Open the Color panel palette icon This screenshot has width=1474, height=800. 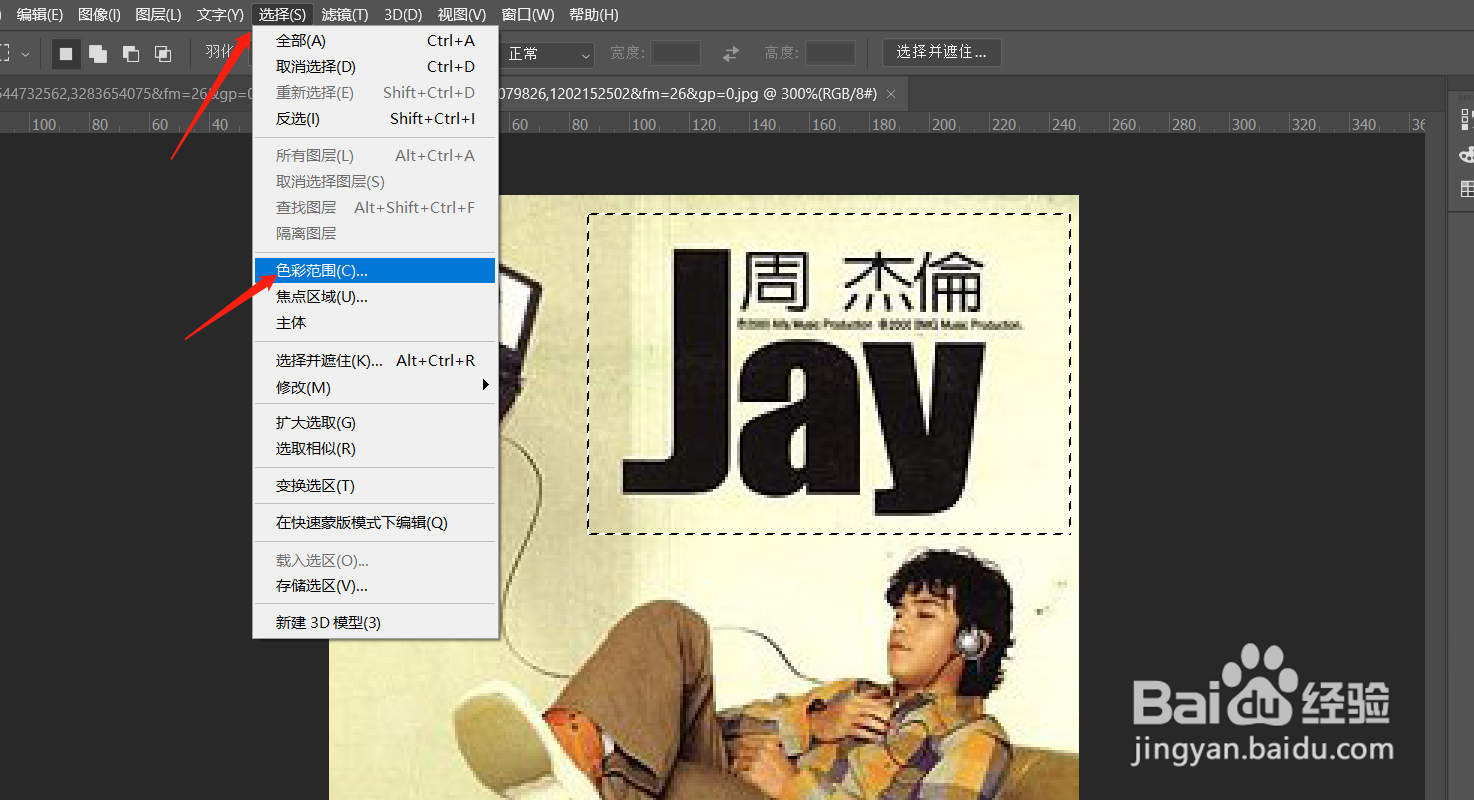1467,154
